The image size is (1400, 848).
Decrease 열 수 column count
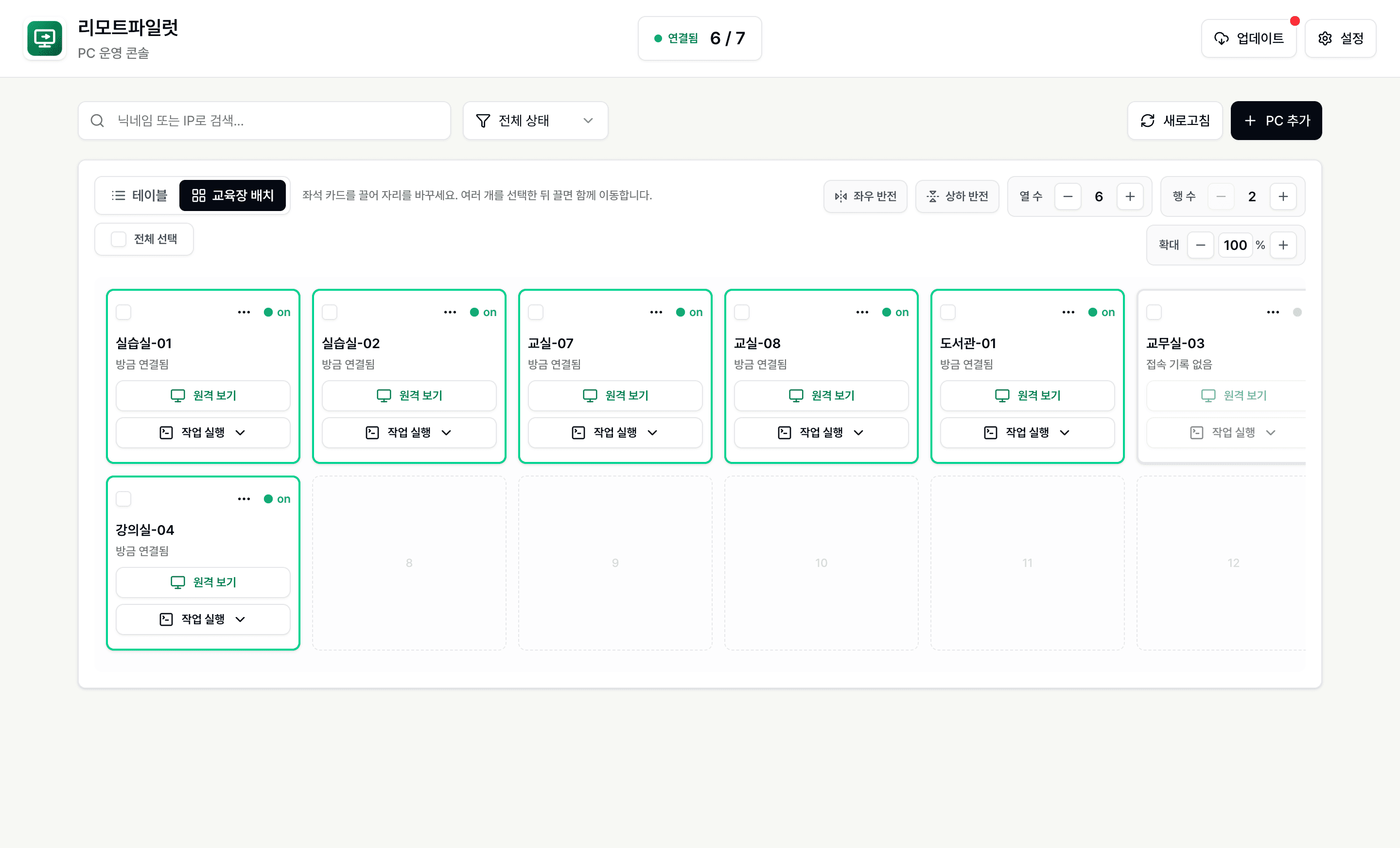coord(1067,196)
